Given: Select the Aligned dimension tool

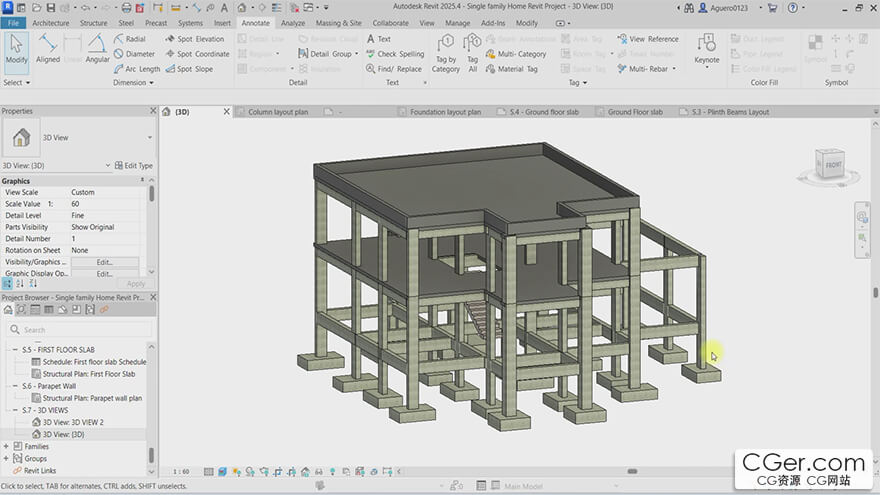Looking at the screenshot, I should (x=47, y=48).
